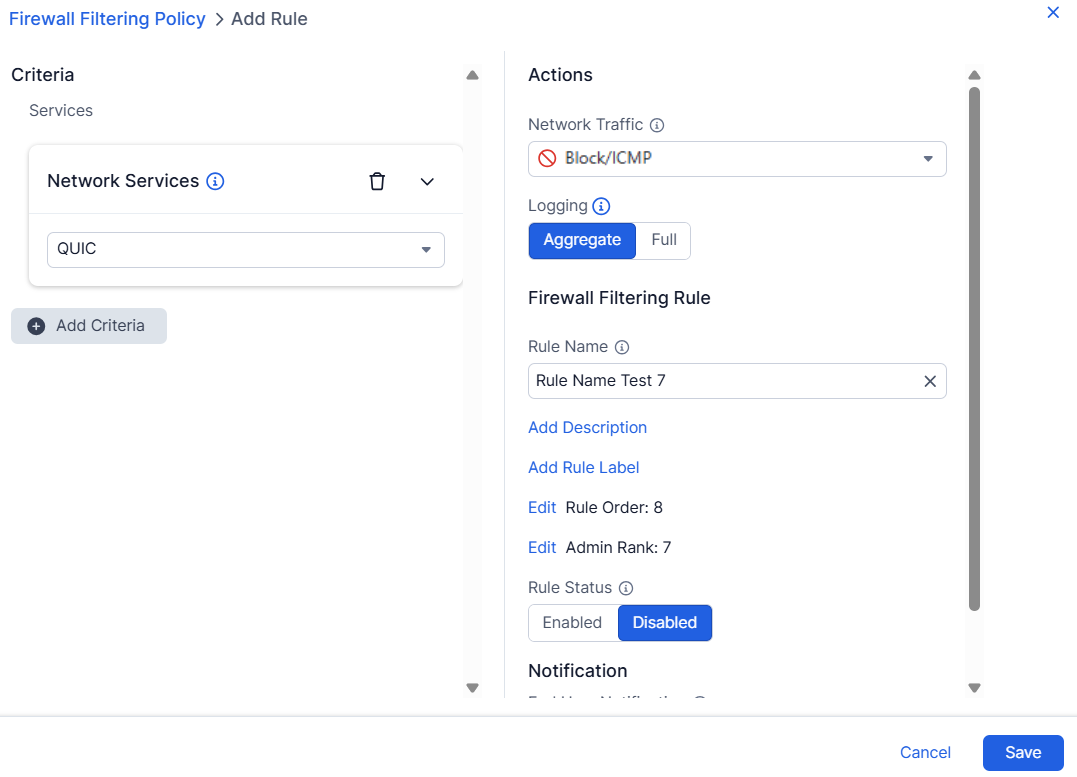Image resolution: width=1077 pixels, height=777 pixels.
Task: Save the firewall rule
Action: tap(1023, 753)
